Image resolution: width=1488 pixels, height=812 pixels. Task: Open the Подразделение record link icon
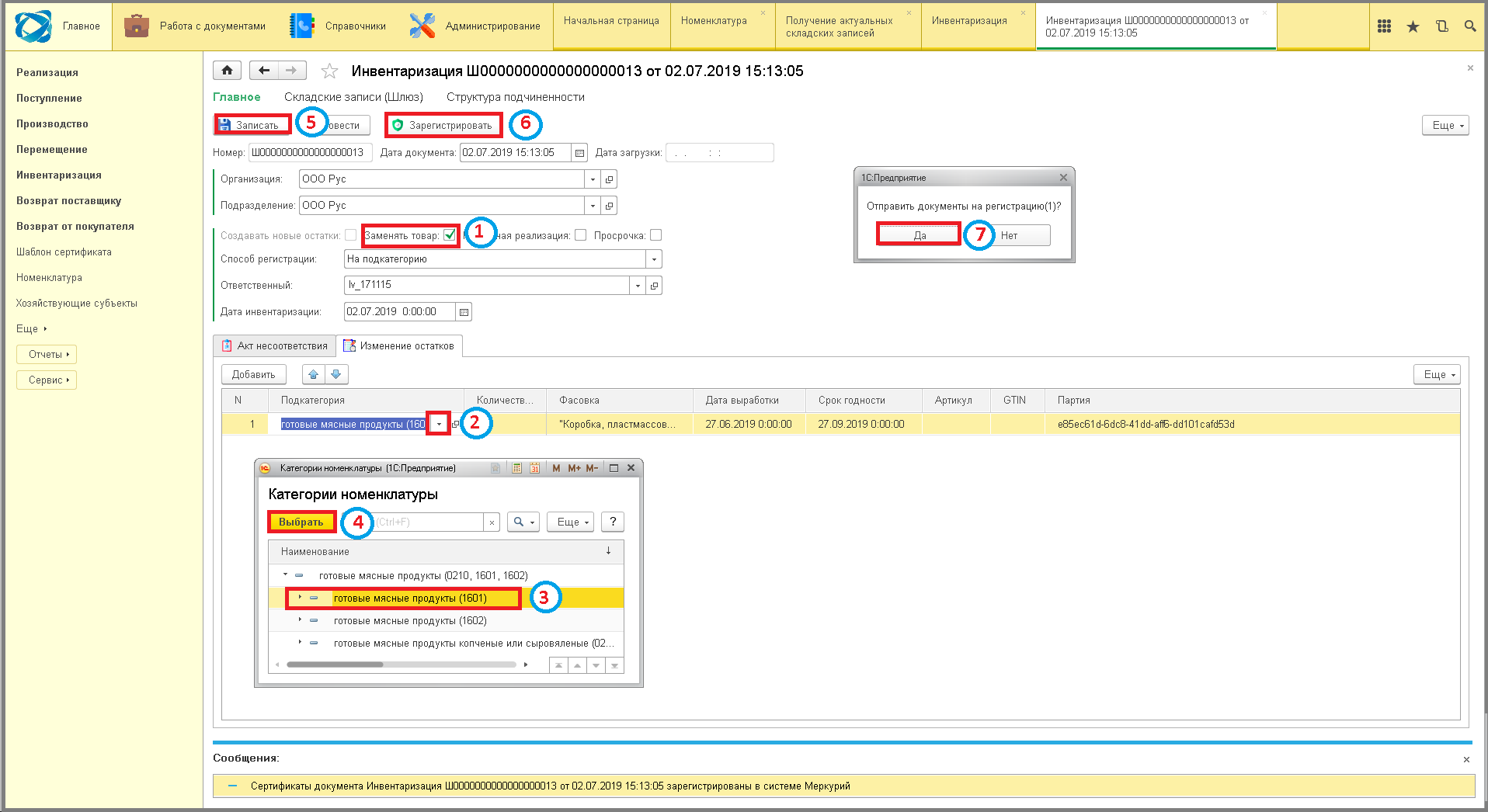click(x=610, y=206)
